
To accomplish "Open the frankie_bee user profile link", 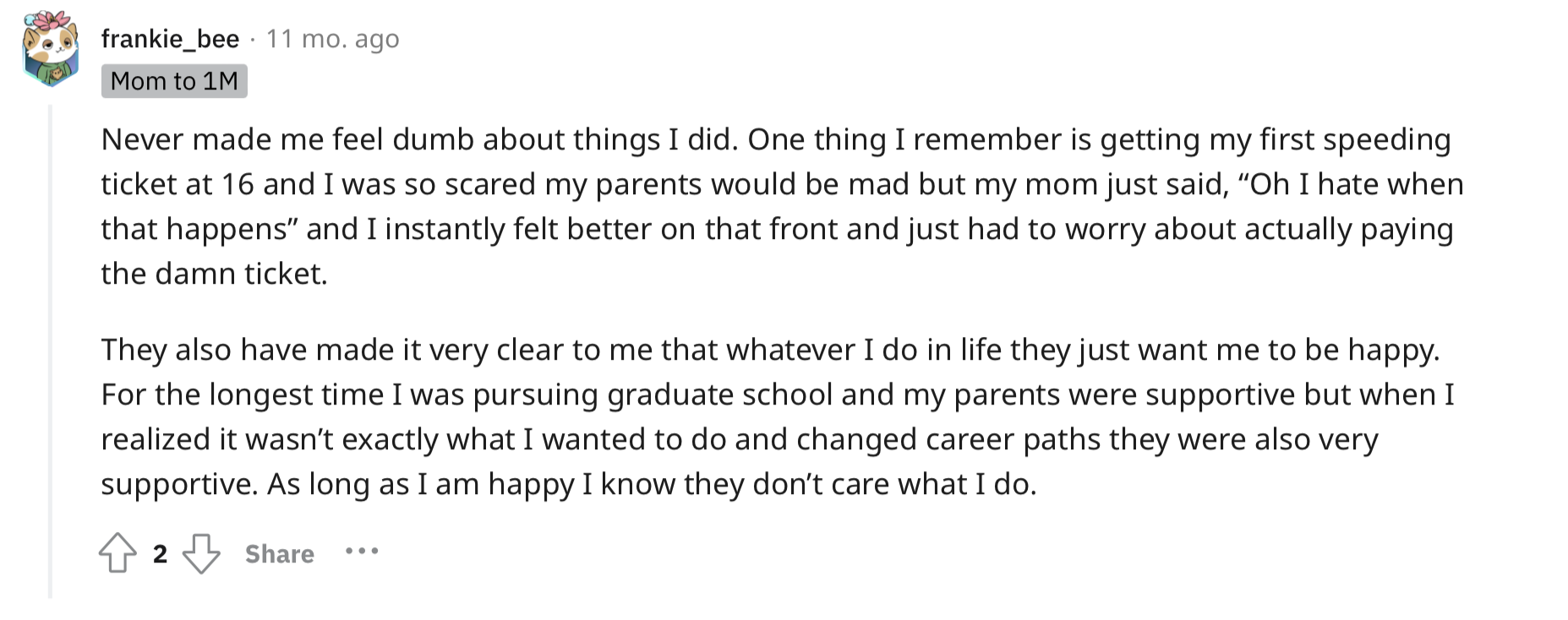I will (x=170, y=39).
